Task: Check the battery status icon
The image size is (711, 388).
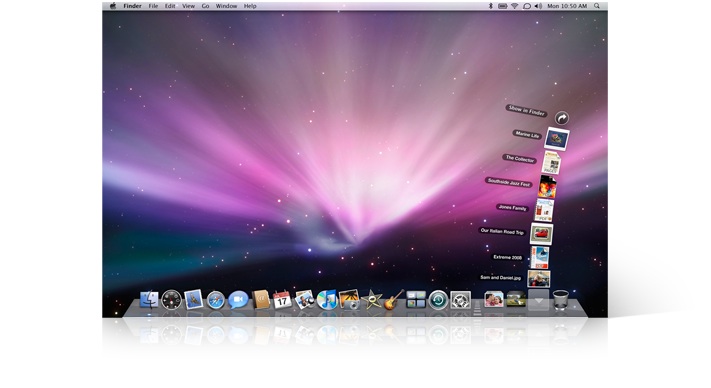Action: point(502,6)
